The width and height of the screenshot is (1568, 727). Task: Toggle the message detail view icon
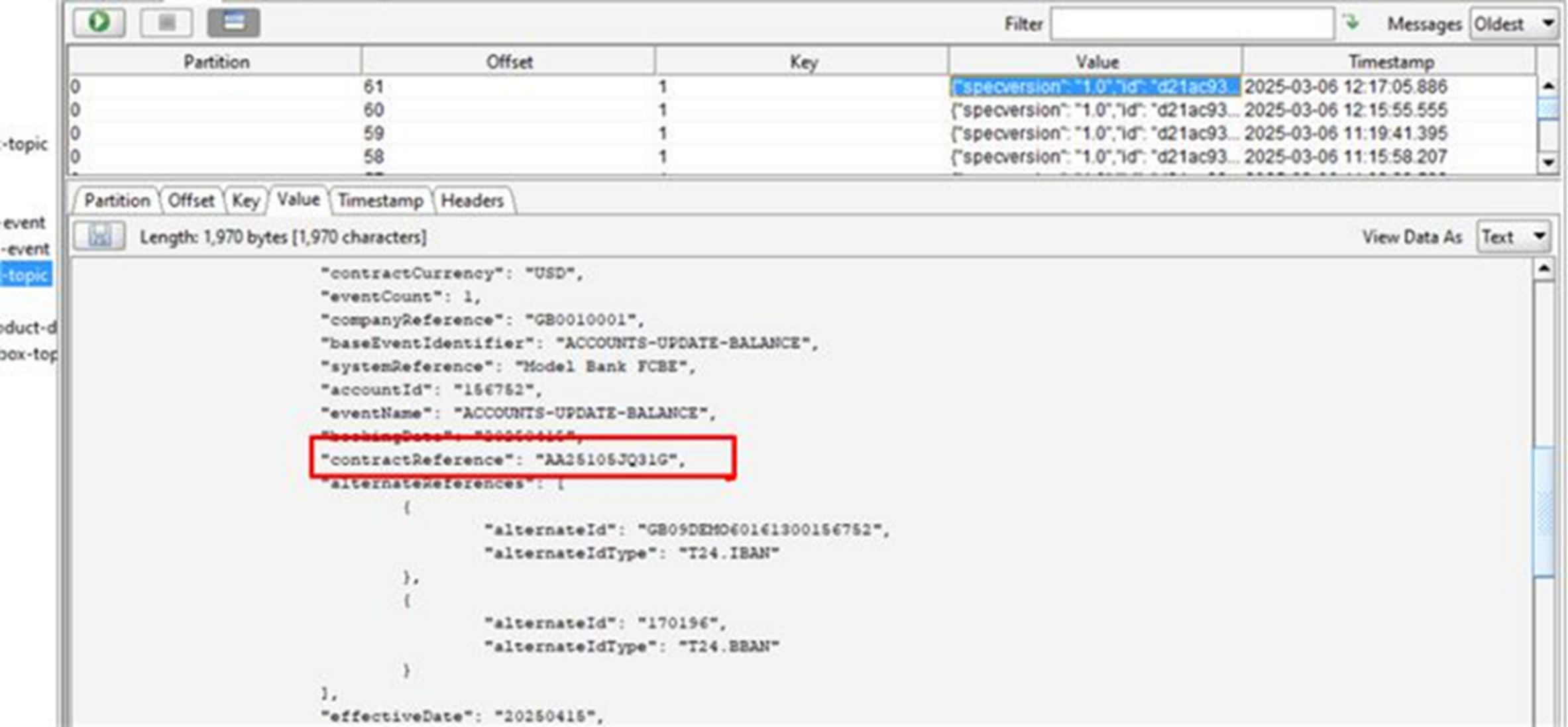233,23
